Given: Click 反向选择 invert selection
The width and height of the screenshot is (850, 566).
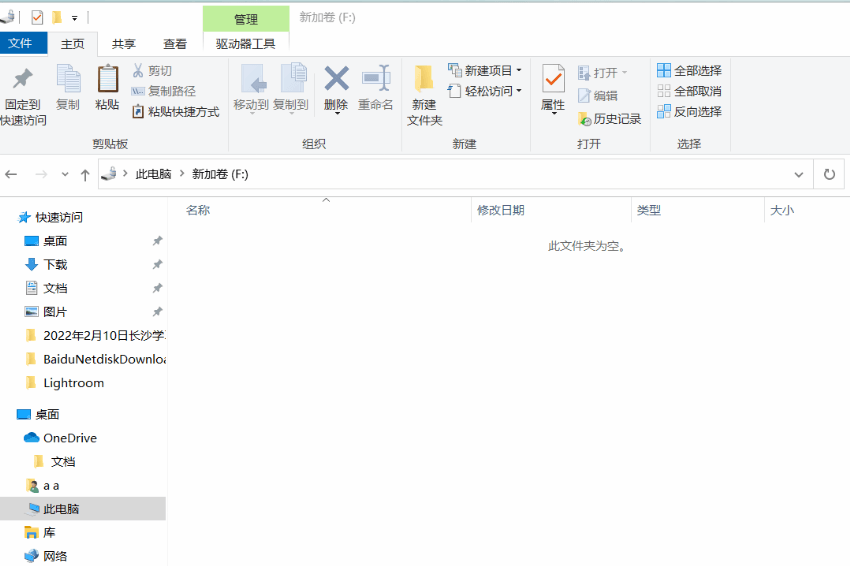Looking at the screenshot, I should click(690, 112).
